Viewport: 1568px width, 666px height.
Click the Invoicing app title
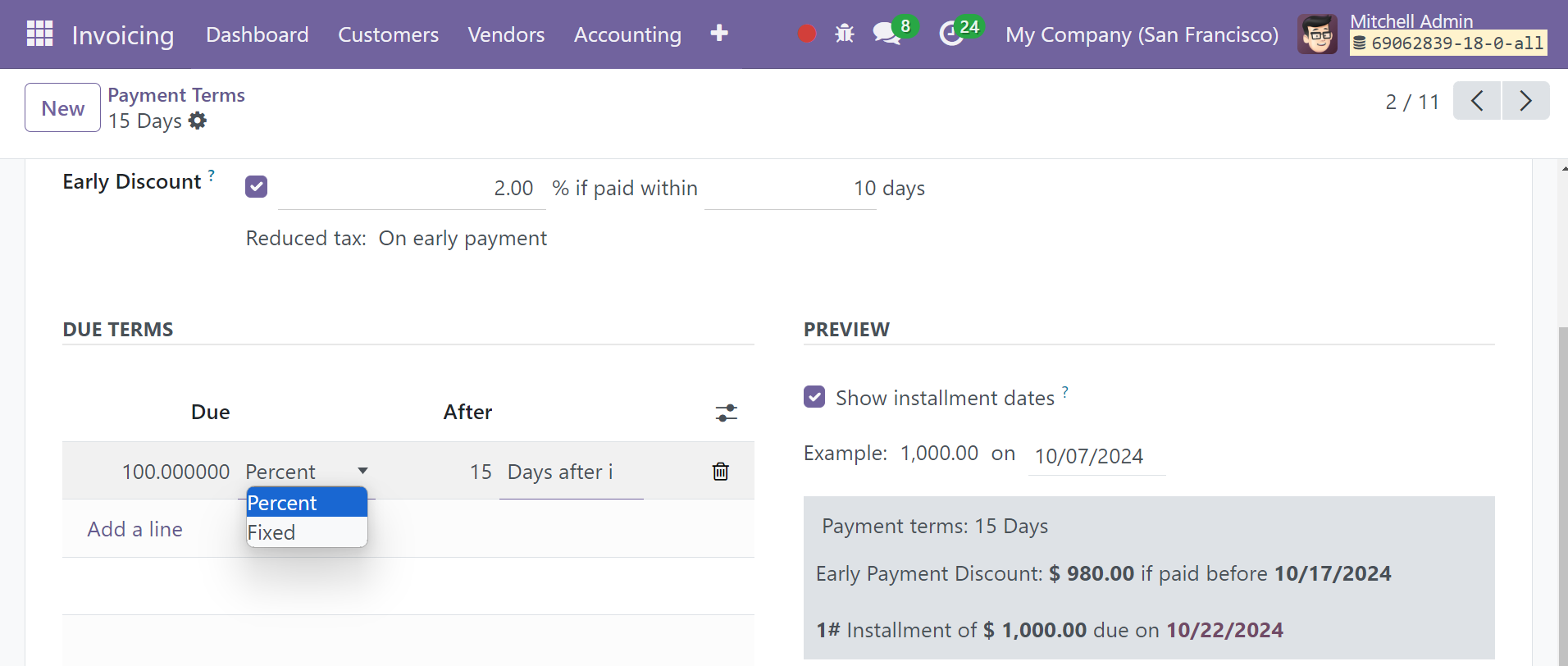coord(123,35)
